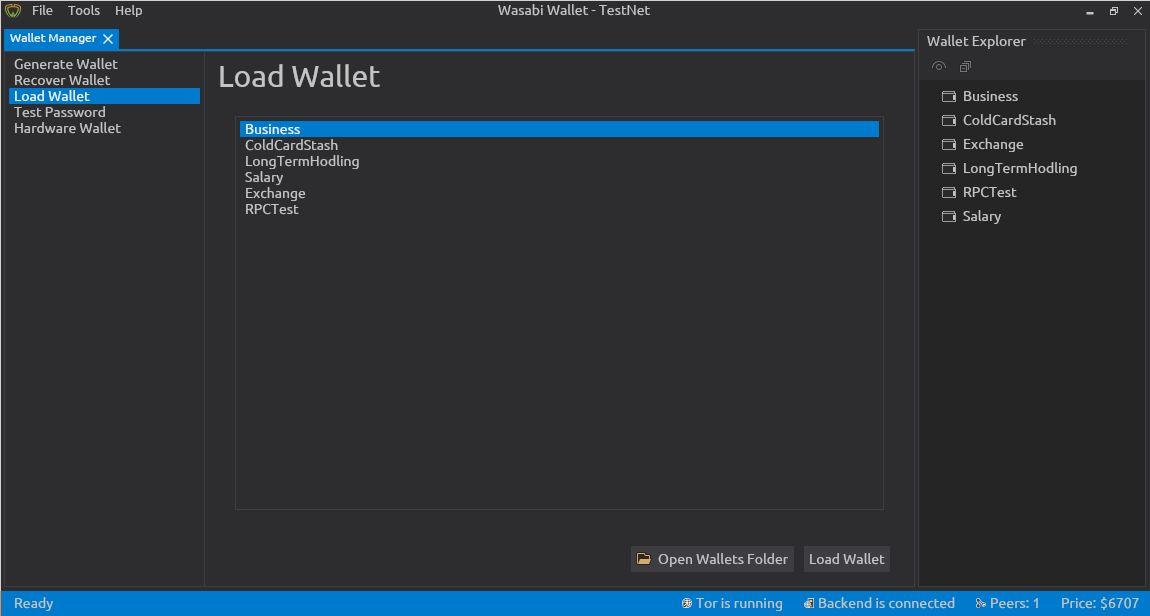Click the collapse-all icon in Wallet Explorer
Viewport: 1150px width, 616px height.
pyautogui.click(x=965, y=67)
